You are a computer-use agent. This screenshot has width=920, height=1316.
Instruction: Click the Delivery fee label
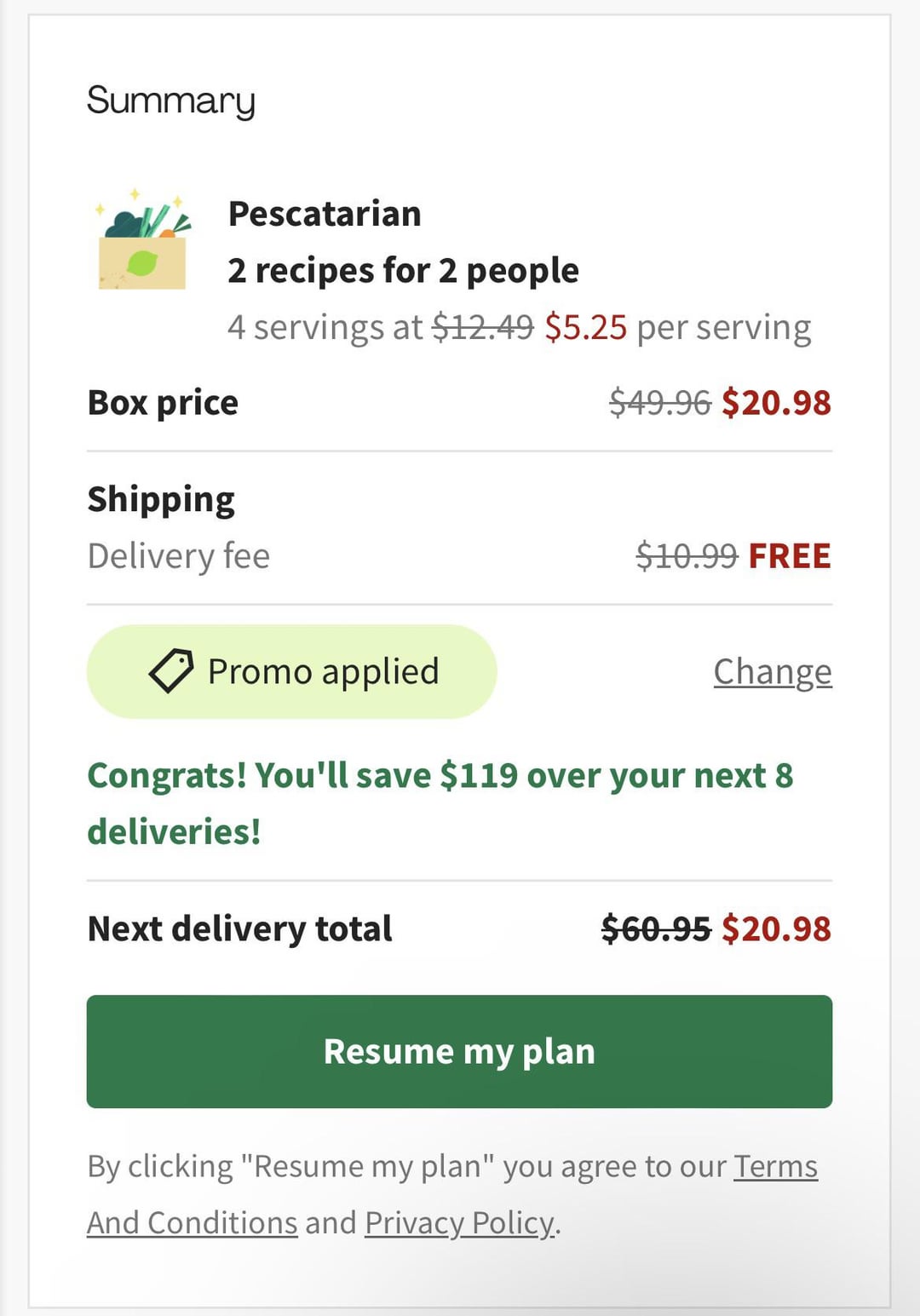[x=178, y=556]
